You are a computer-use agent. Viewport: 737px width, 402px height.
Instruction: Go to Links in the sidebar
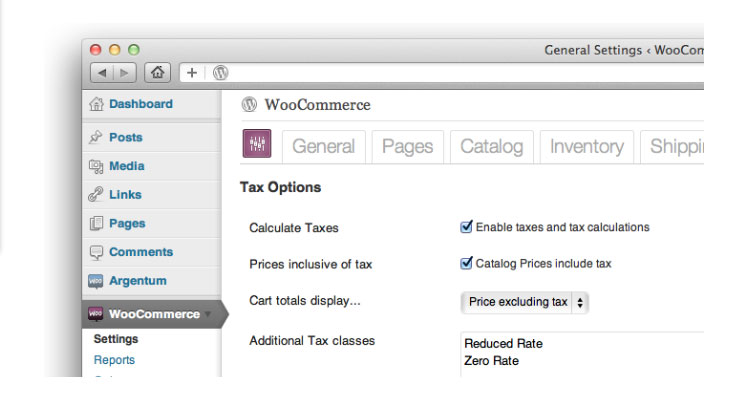pyautogui.click(x=125, y=195)
